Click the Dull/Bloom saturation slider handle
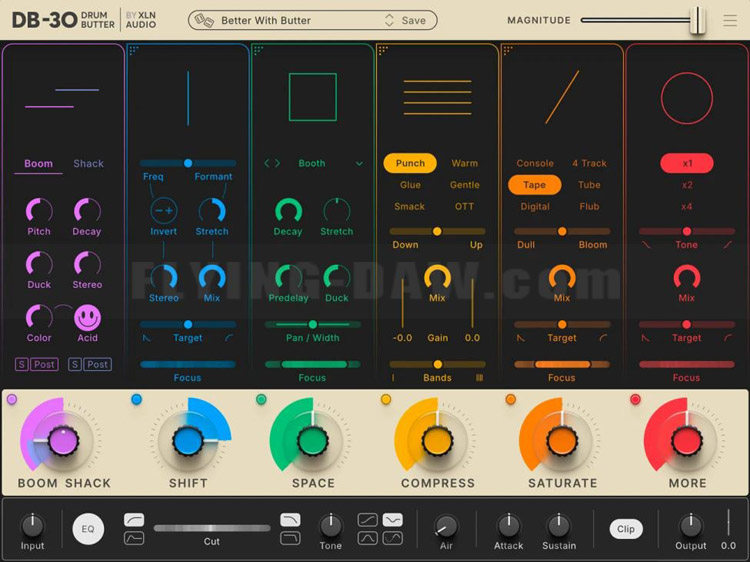750x562 pixels. (562, 231)
